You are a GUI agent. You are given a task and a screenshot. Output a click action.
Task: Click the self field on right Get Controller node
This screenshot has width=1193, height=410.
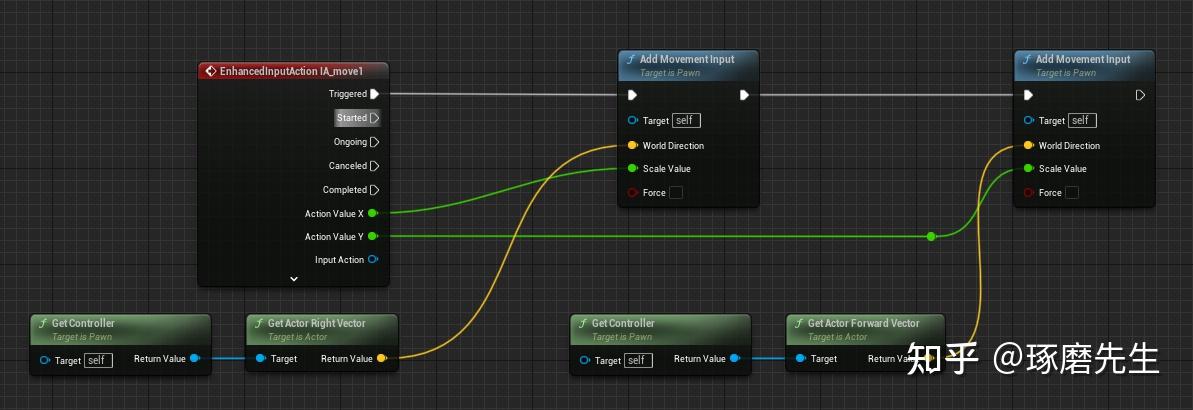tap(638, 361)
